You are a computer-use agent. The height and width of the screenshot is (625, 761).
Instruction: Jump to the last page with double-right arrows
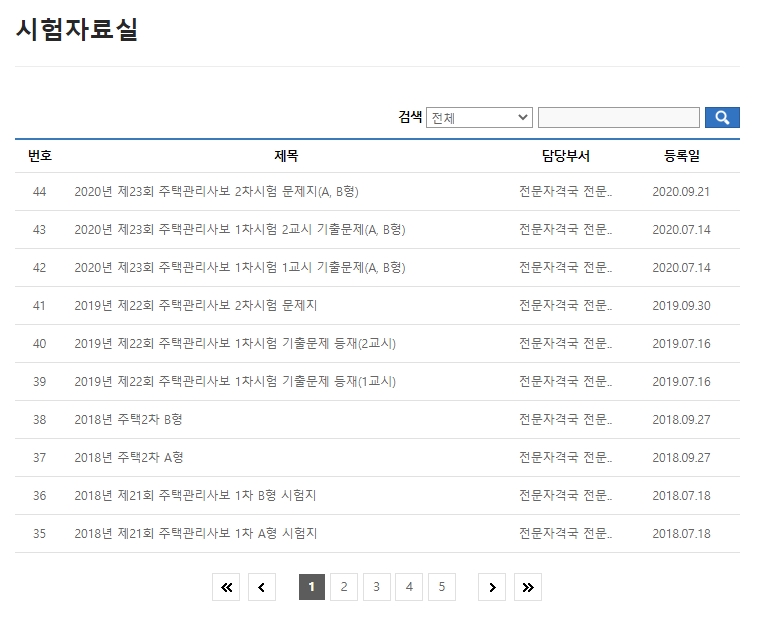click(x=528, y=587)
